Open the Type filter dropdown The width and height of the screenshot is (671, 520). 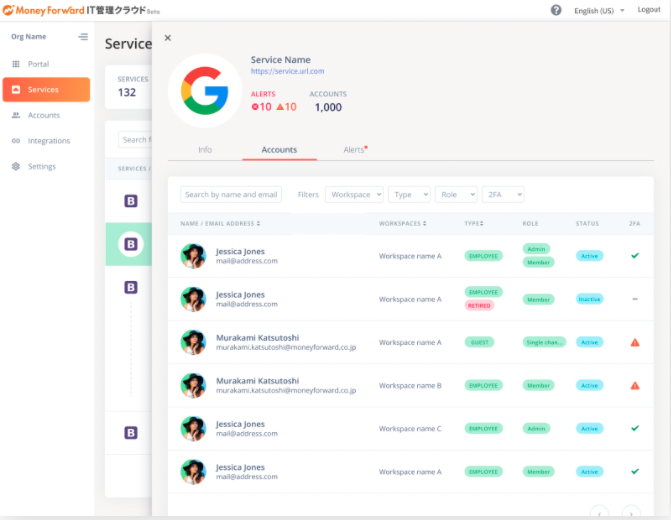[409, 194]
